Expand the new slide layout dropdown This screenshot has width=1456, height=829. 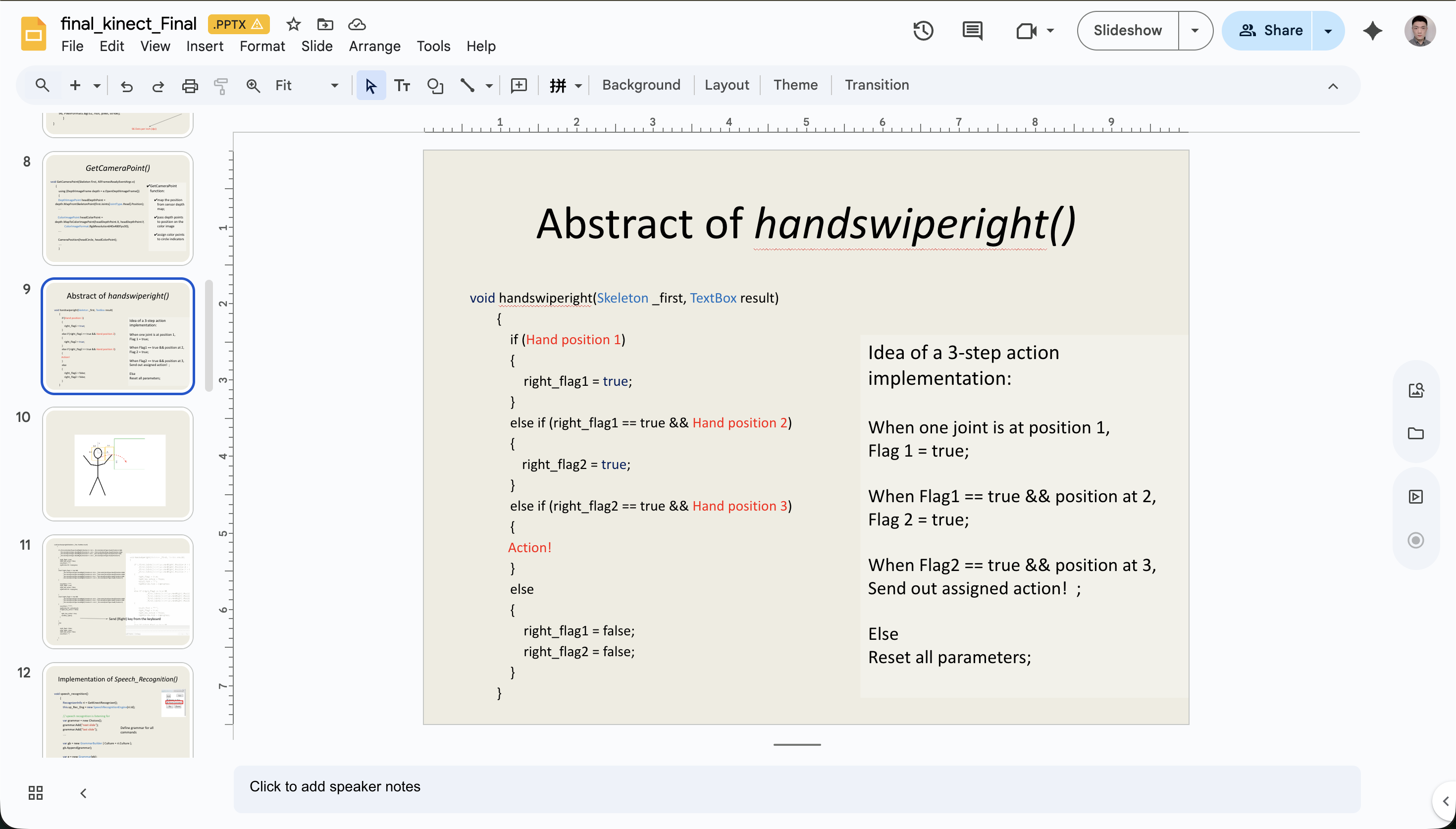(x=97, y=85)
